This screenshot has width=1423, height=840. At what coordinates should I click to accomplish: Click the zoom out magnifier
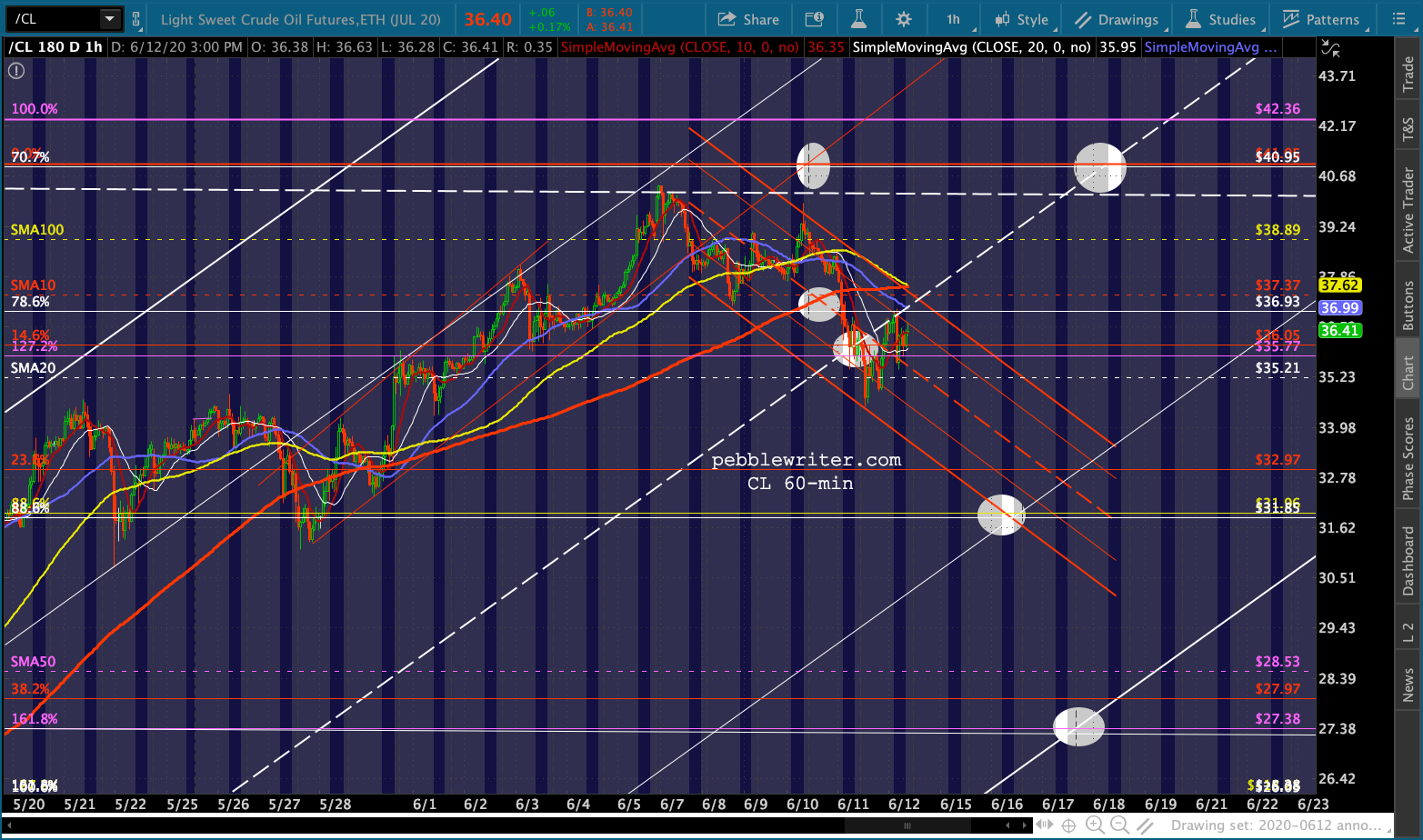pos(1120,825)
